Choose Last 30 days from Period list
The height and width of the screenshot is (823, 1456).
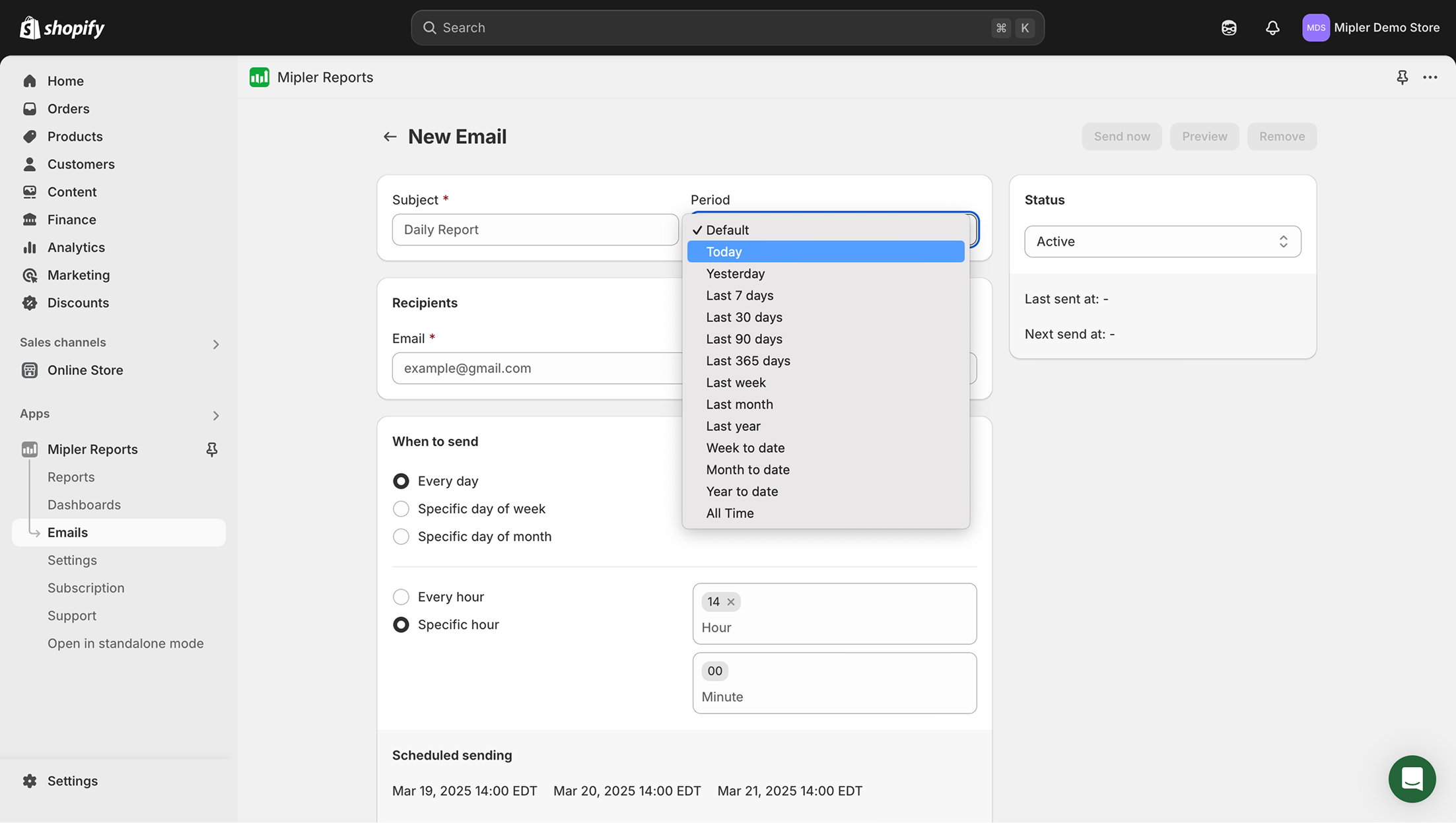click(x=744, y=317)
